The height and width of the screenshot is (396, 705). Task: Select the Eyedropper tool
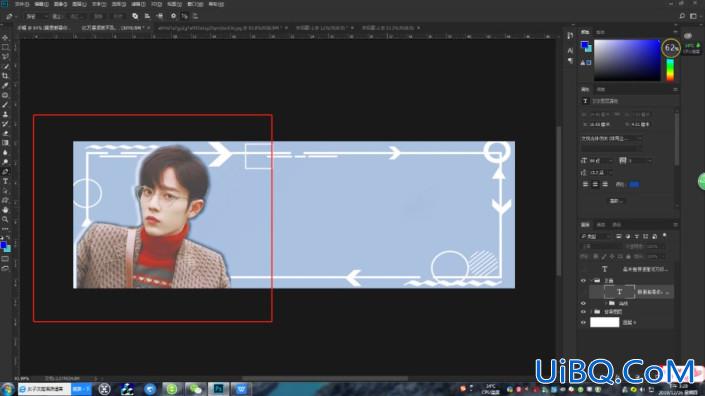coord(5,85)
